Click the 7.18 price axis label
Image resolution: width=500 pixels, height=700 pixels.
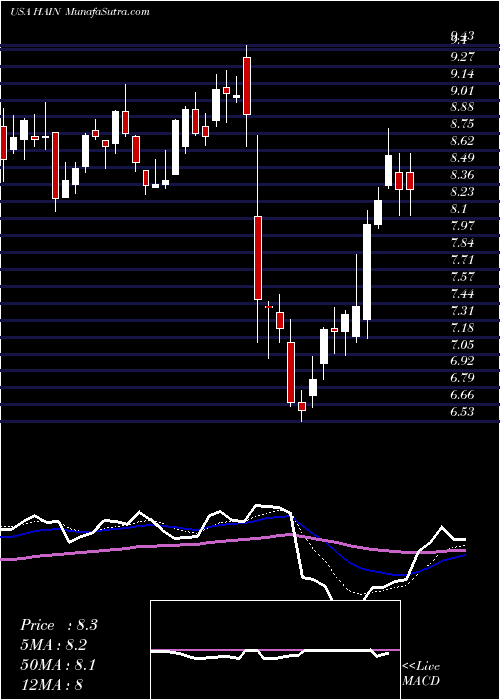[462, 327]
